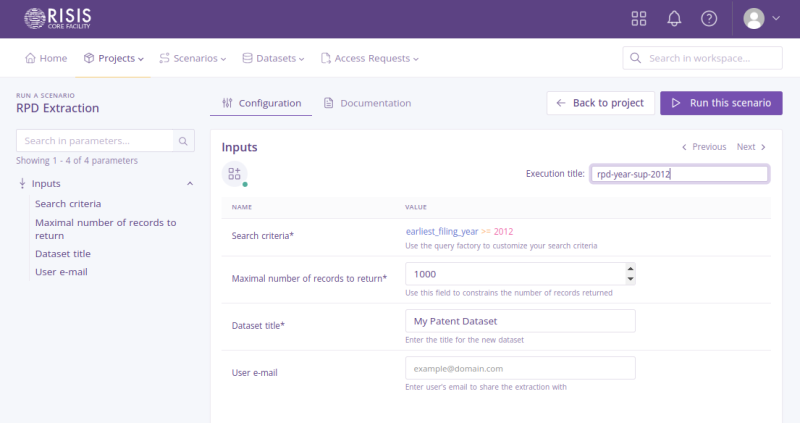Viewport: 800px width, 423px height.
Task: Go to Home in navigation bar
Action: (x=46, y=58)
